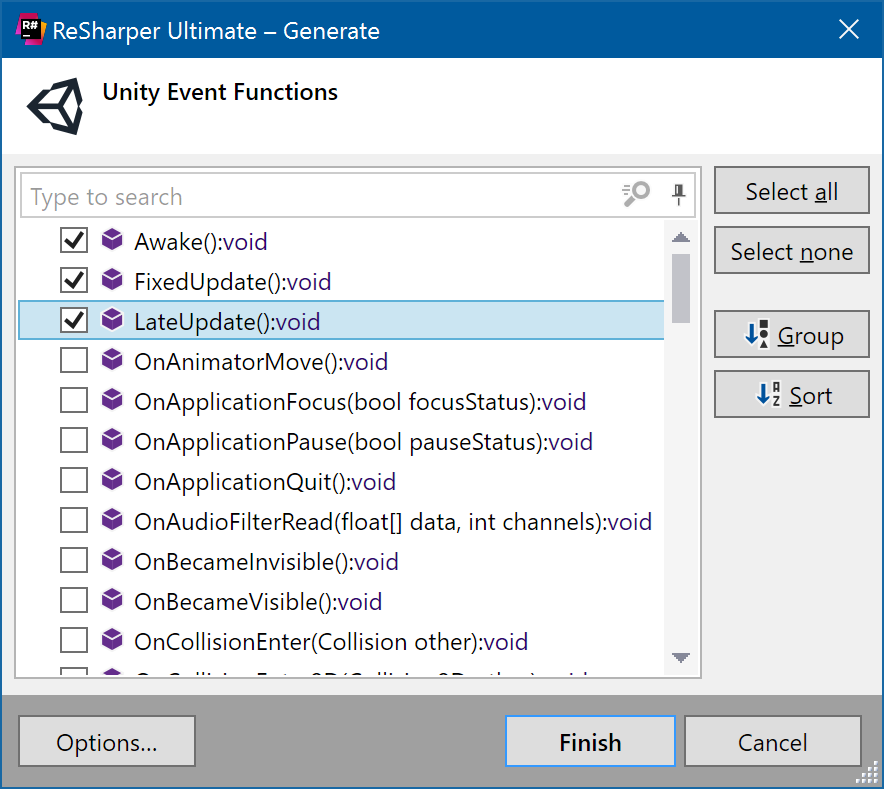This screenshot has height=789, width=884.
Task: Click the scrollbar down arrow
Action: (x=681, y=658)
